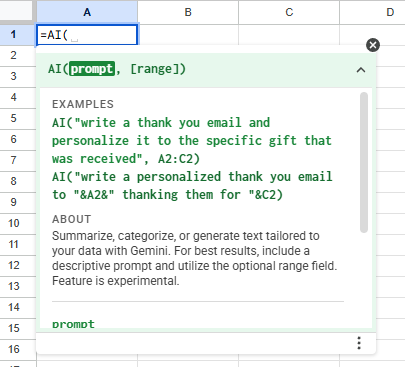Select column B header
This screenshot has height=367, width=405.
pos(188,12)
